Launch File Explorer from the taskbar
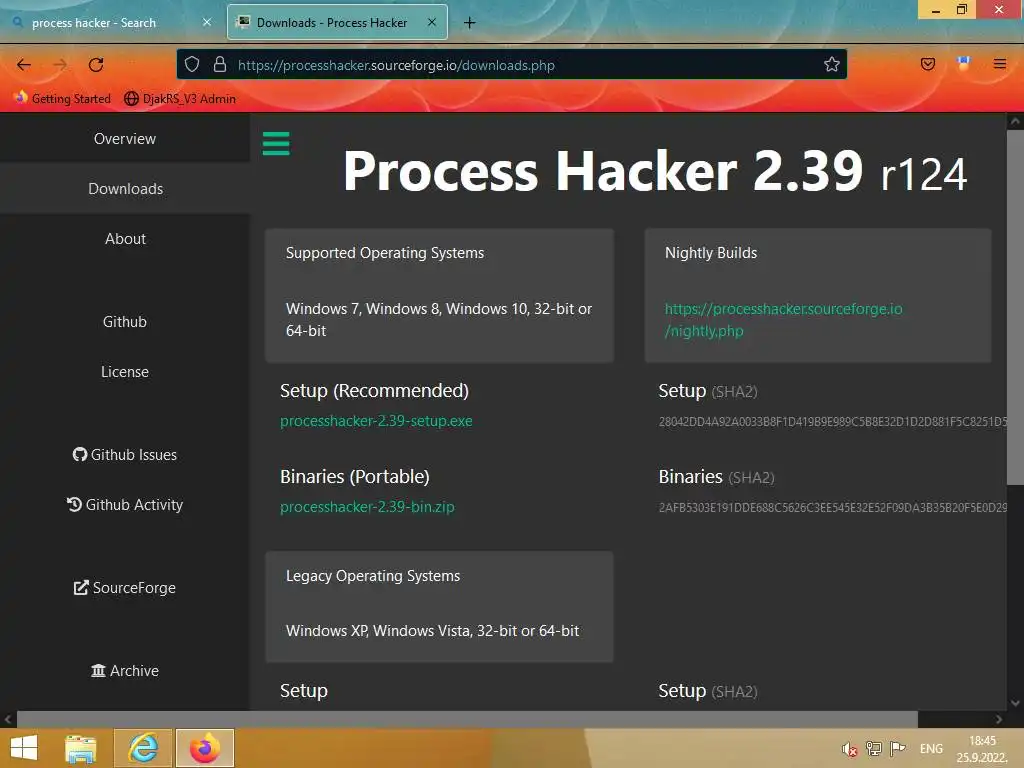Screen dimensions: 1024x768 click(81, 748)
